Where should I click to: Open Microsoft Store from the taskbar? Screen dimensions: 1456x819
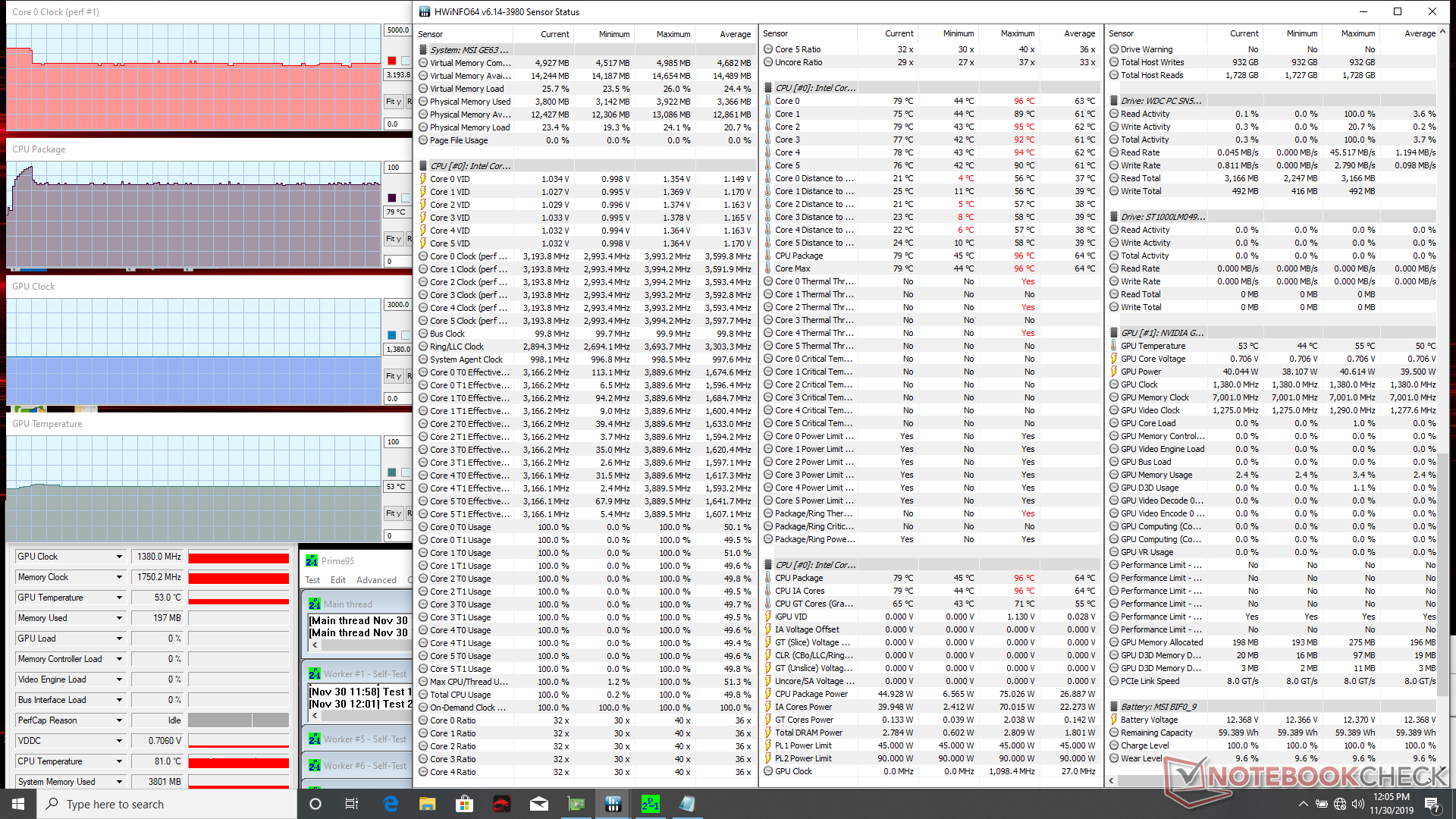tap(464, 804)
